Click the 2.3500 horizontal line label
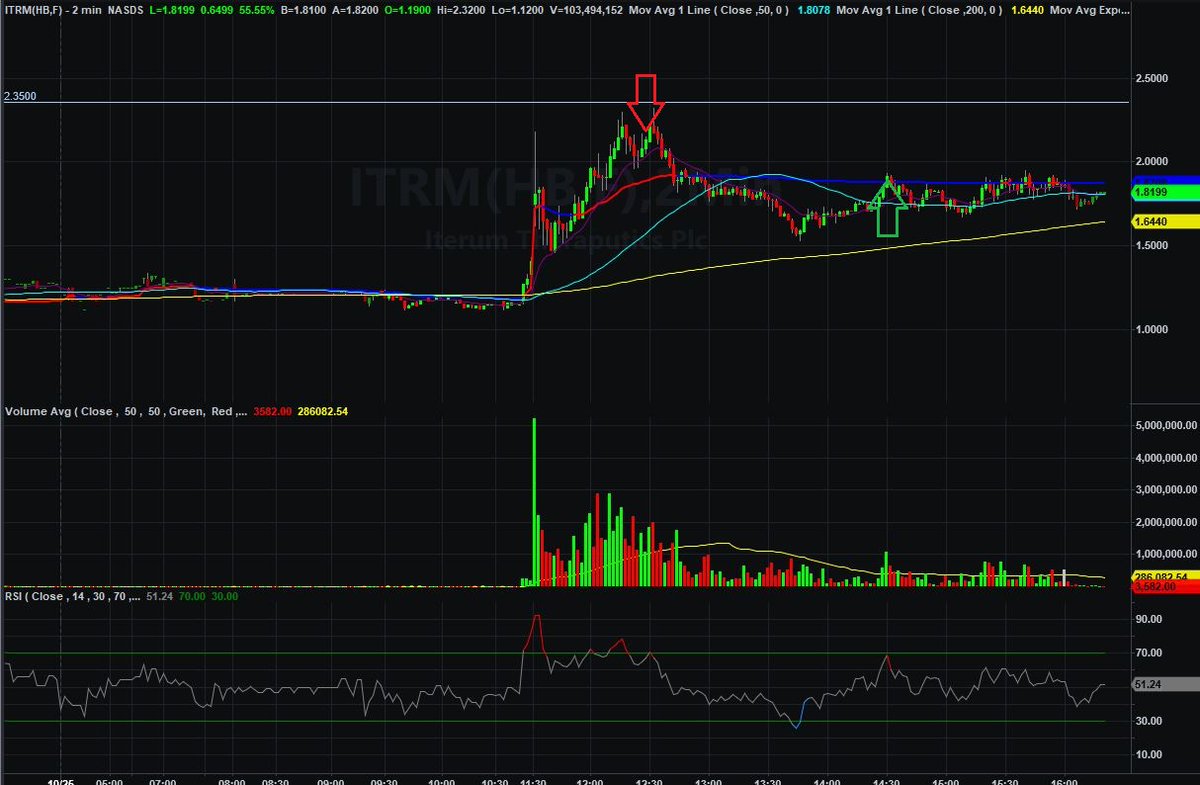The image size is (1200, 785). tap(20, 96)
